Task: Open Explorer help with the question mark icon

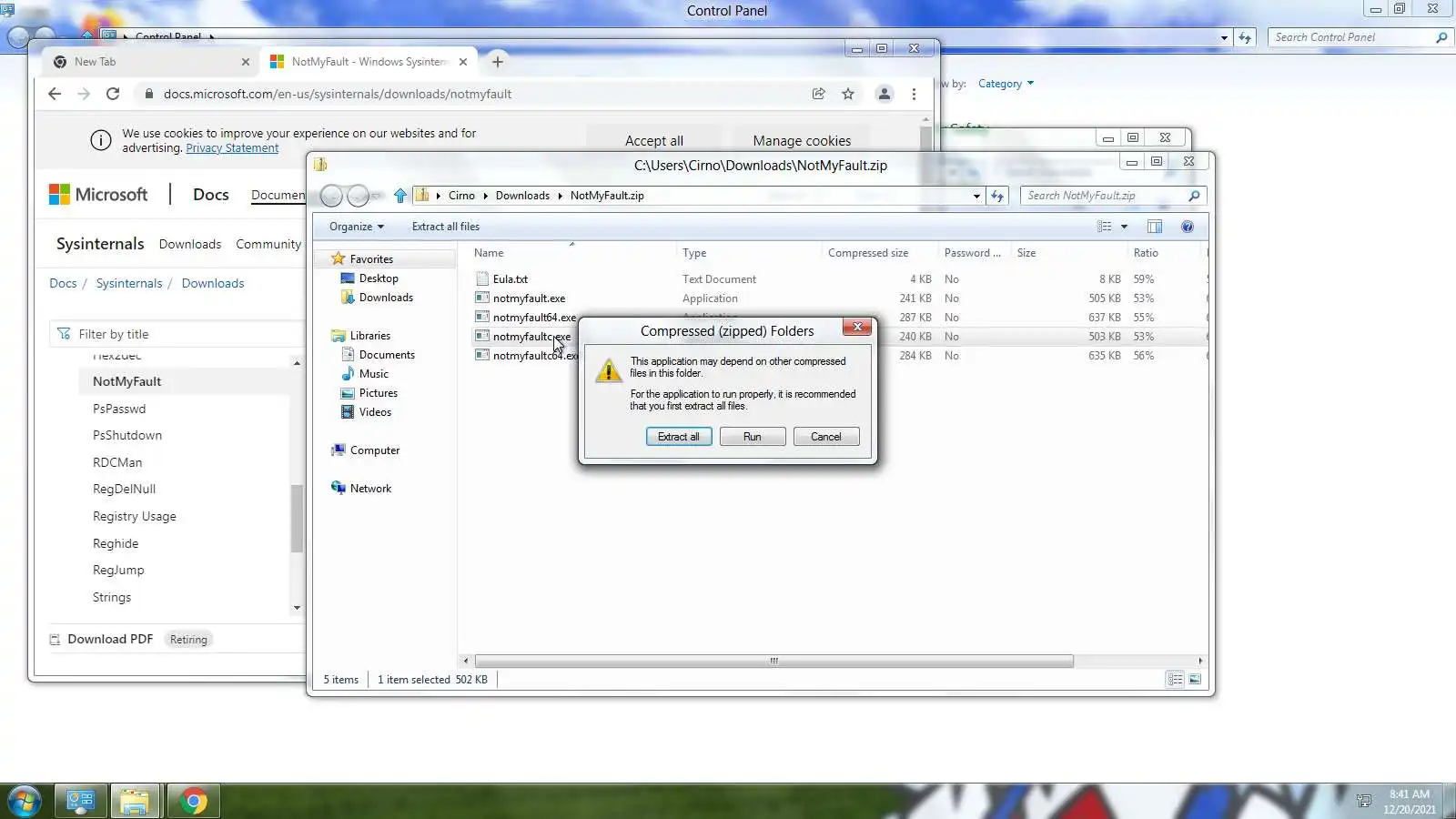Action: coord(1188,227)
